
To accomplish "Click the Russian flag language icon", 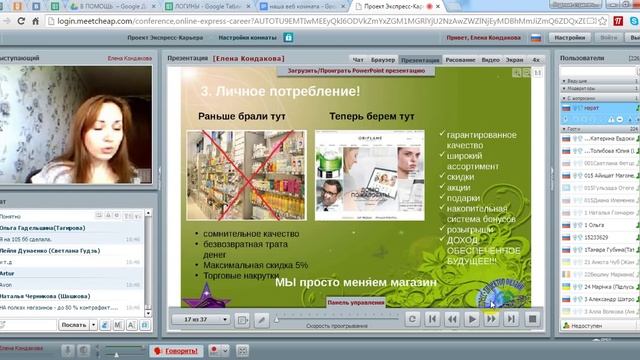I will [536, 38].
